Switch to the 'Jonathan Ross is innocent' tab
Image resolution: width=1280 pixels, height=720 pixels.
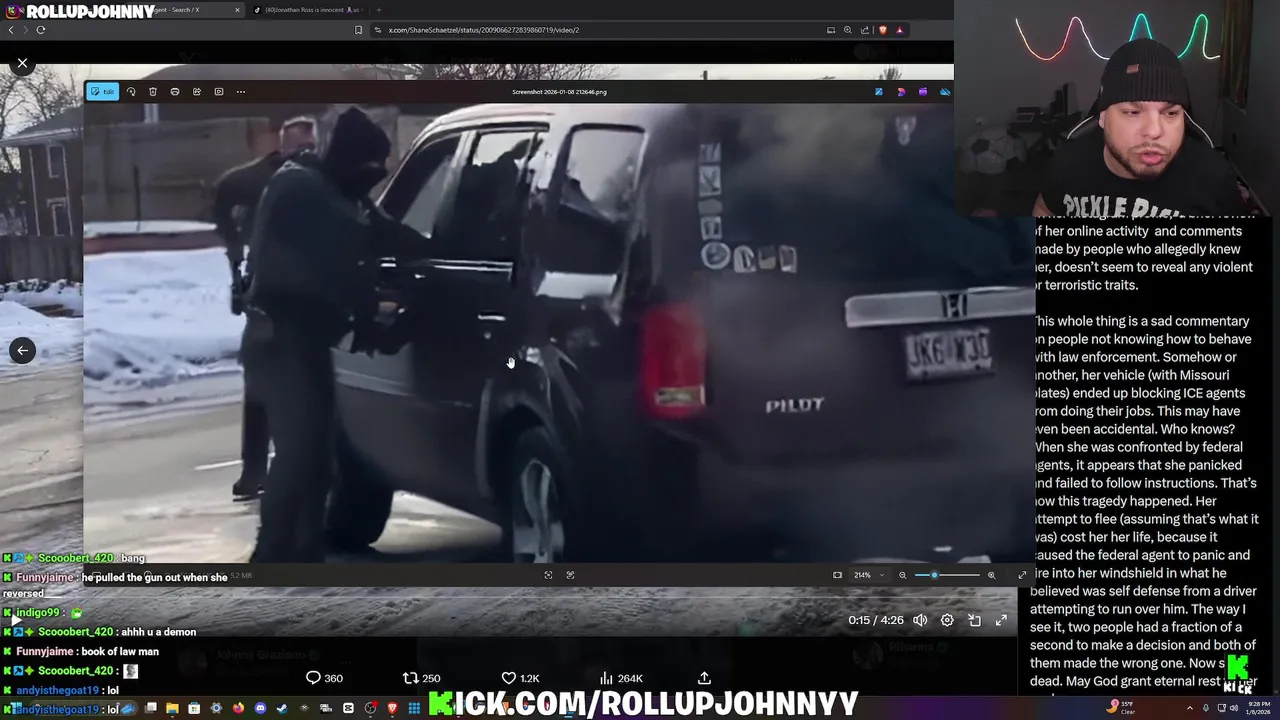310,10
